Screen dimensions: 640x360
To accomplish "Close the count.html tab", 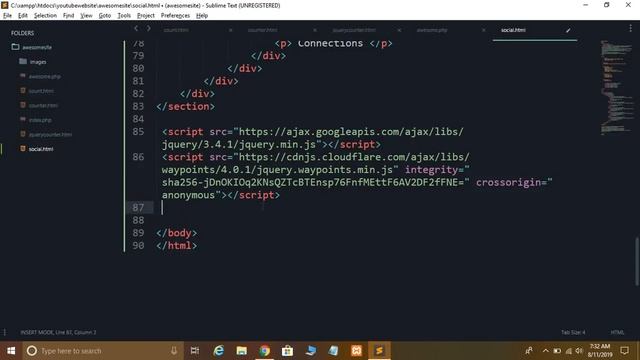I will [x=231, y=30].
